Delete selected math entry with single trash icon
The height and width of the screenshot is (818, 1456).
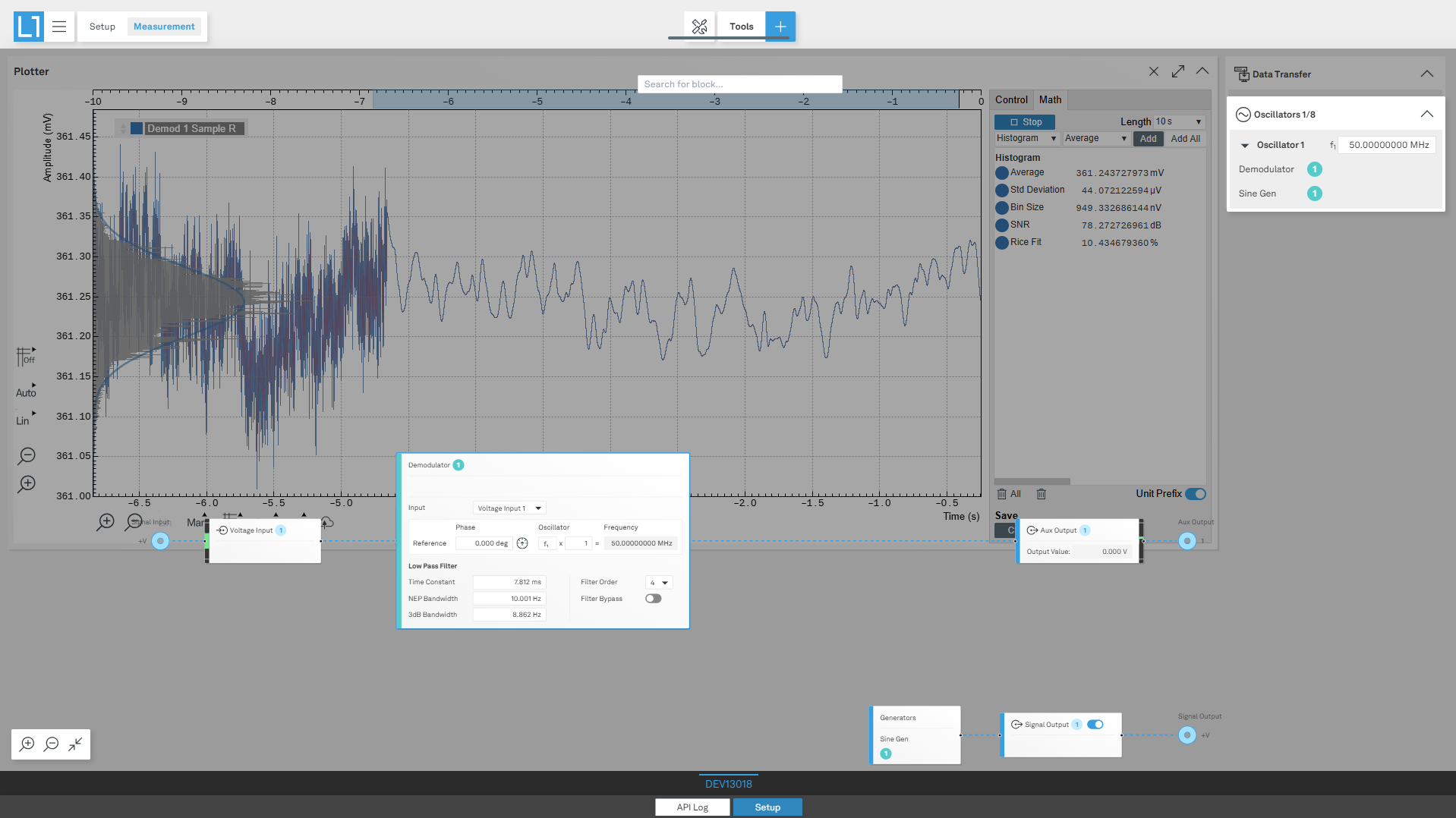click(x=1042, y=494)
